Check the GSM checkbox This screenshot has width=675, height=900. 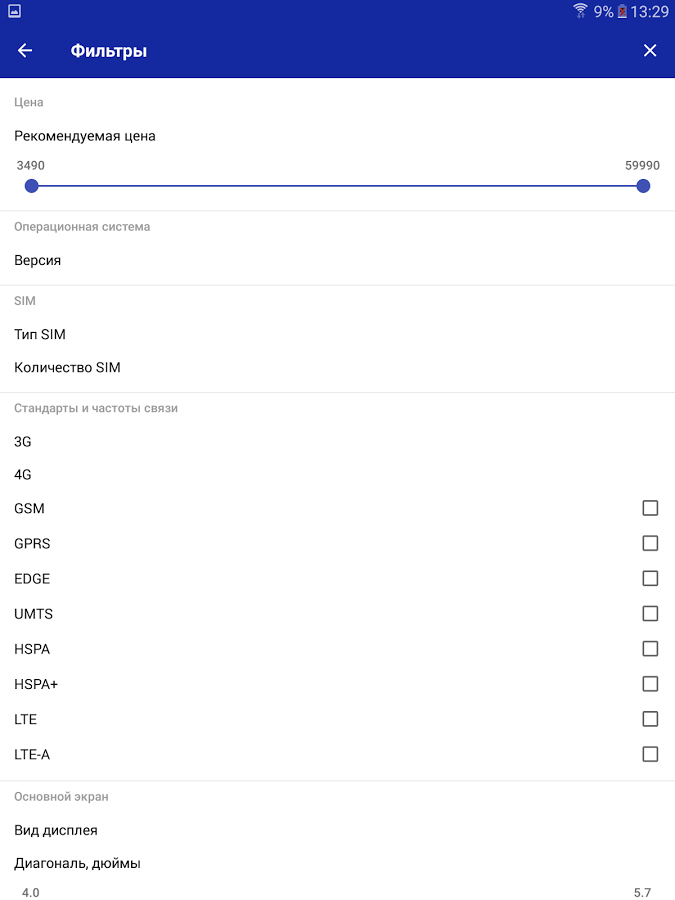pyautogui.click(x=650, y=508)
